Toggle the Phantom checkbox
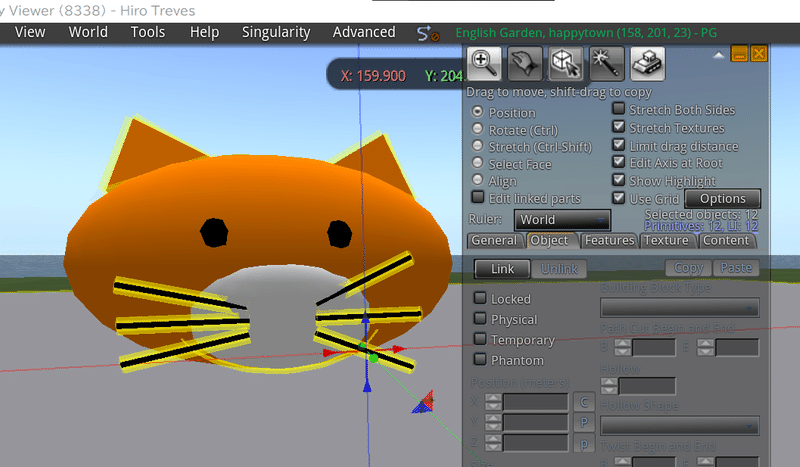The width and height of the screenshot is (800, 467). pyautogui.click(x=480, y=359)
